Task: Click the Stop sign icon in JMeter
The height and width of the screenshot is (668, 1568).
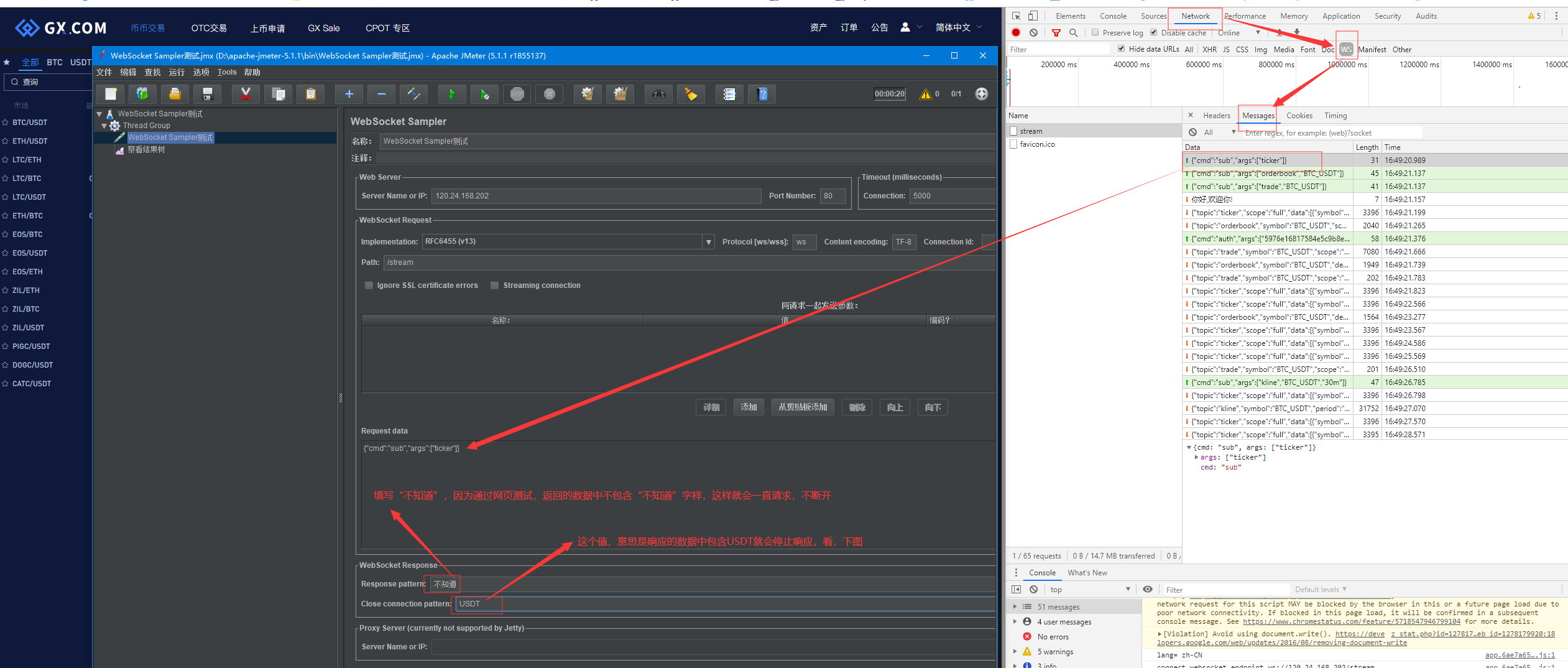Action: [517, 94]
